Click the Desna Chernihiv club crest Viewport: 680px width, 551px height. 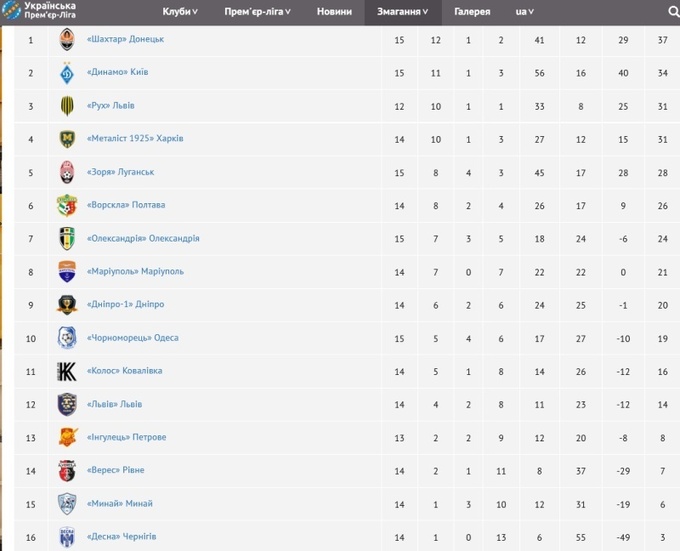[67, 537]
